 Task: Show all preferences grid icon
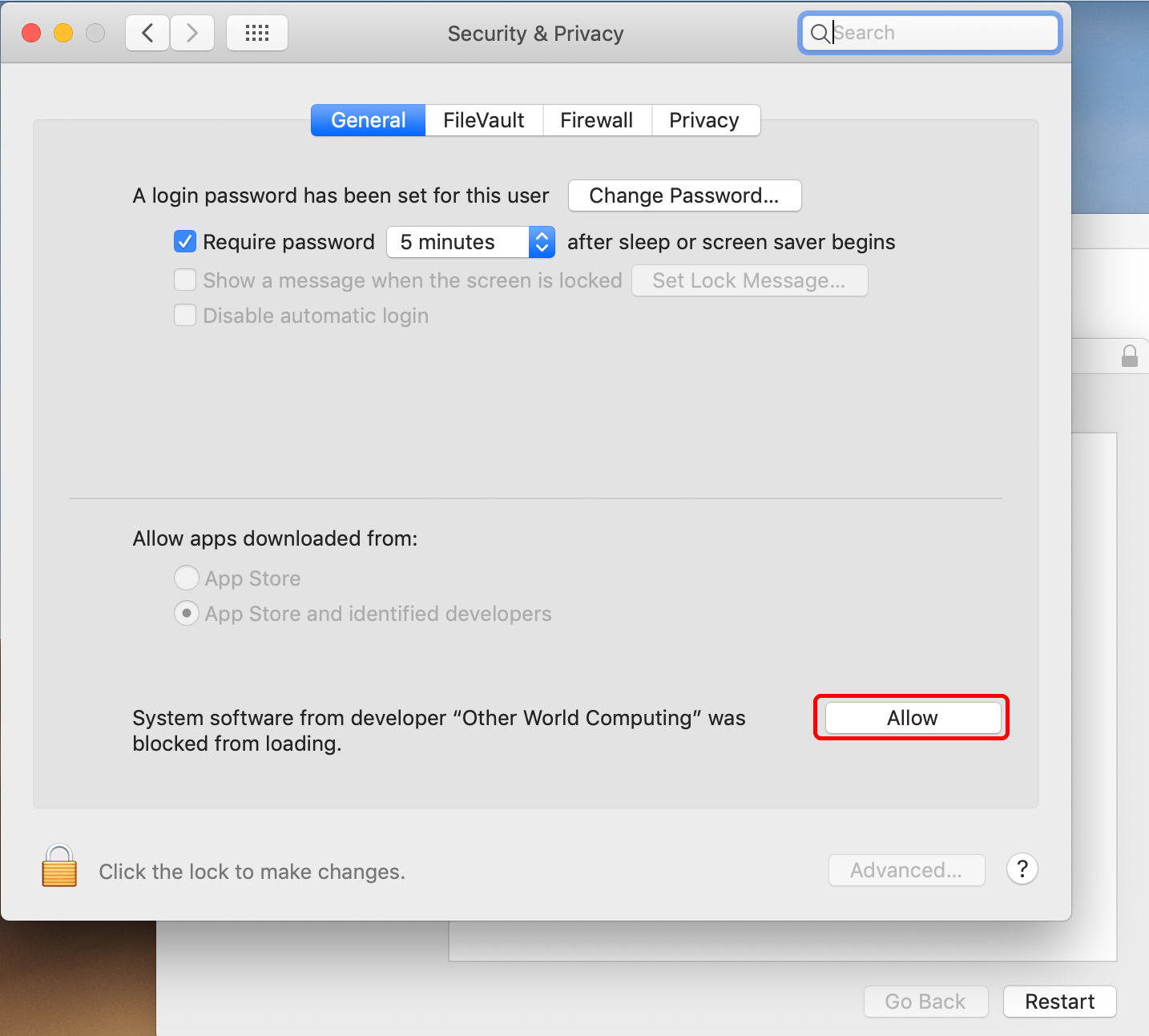pyautogui.click(x=256, y=33)
